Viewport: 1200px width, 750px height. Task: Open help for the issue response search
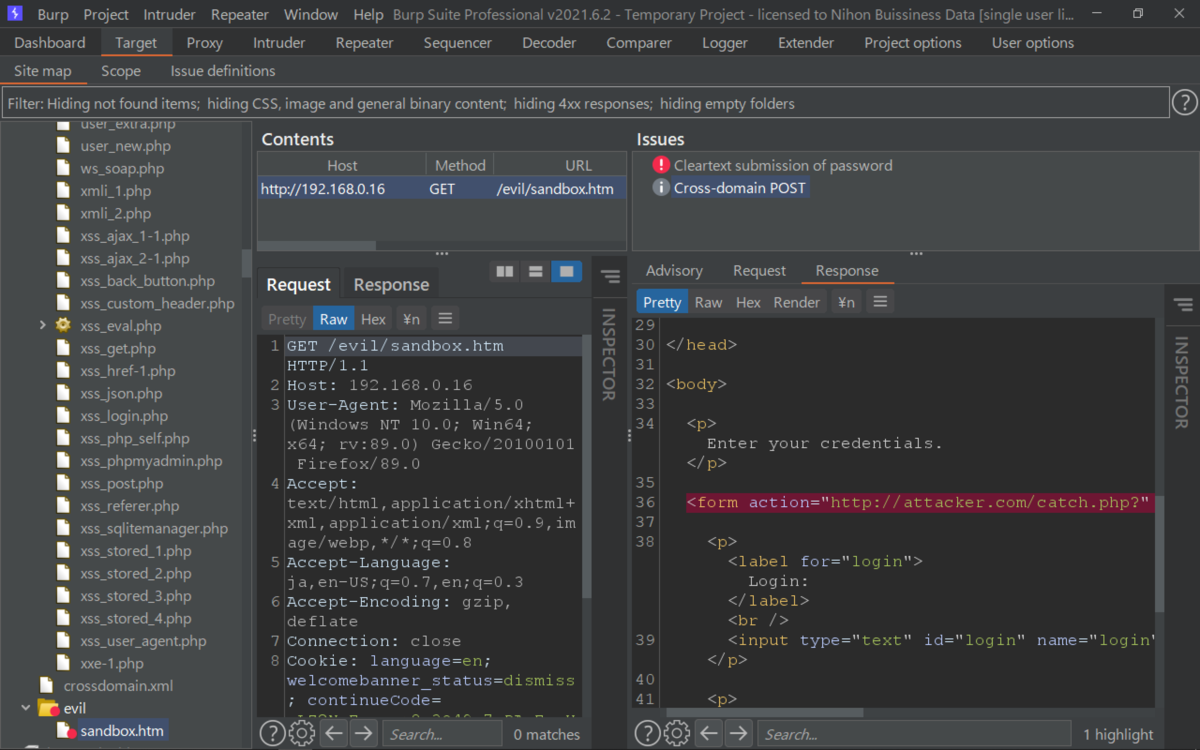[648, 733]
